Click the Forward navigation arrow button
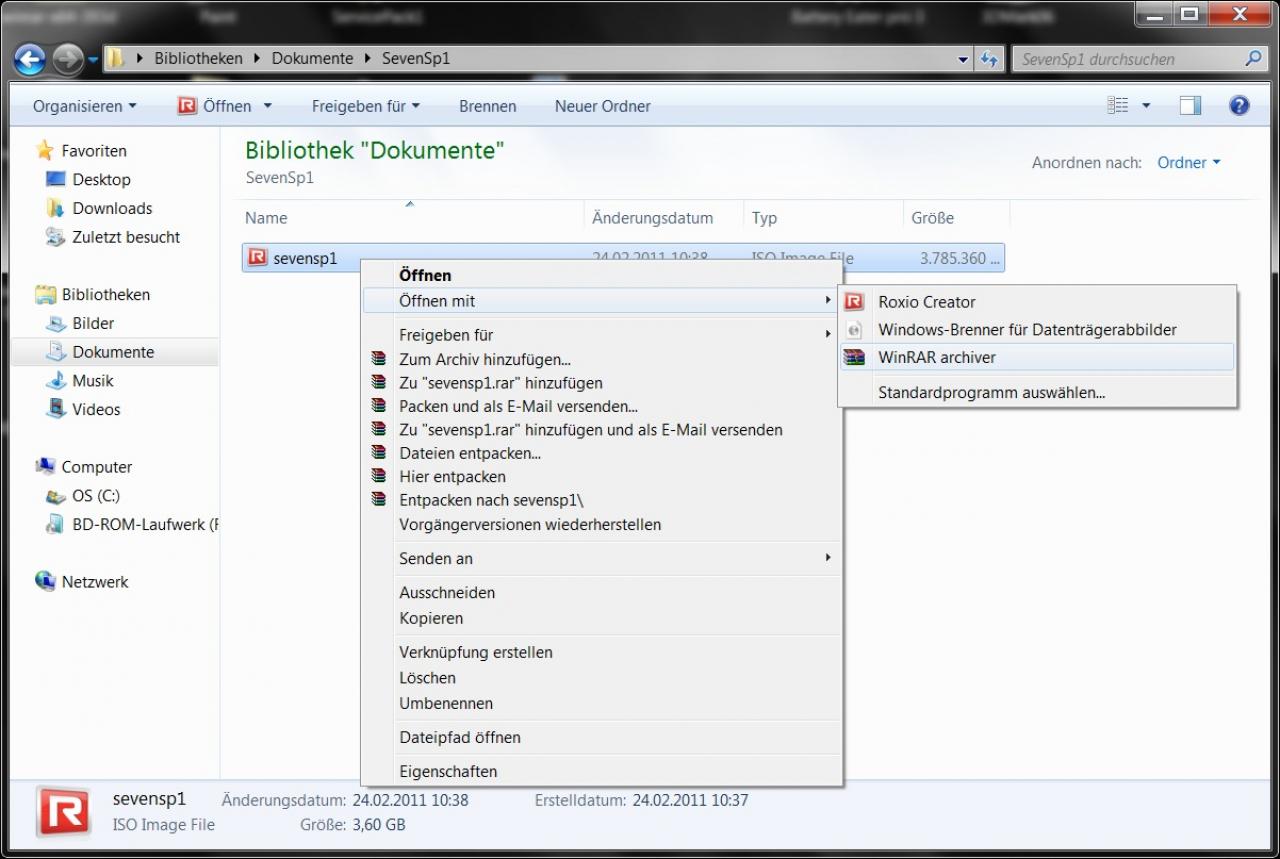The image size is (1280, 859). (68, 59)
